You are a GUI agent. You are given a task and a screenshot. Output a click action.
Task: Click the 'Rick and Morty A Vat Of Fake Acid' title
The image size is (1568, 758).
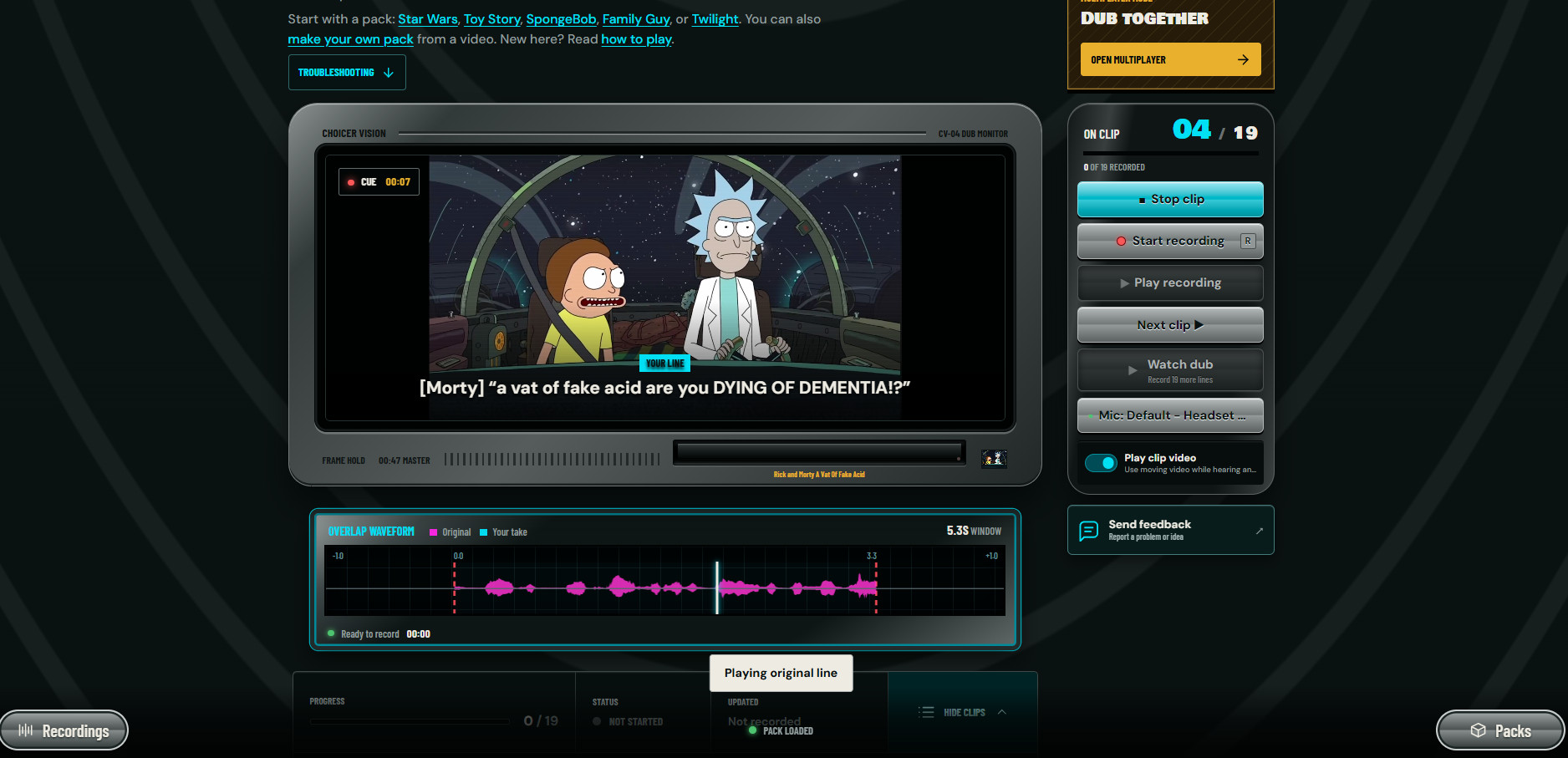(819, 475)
